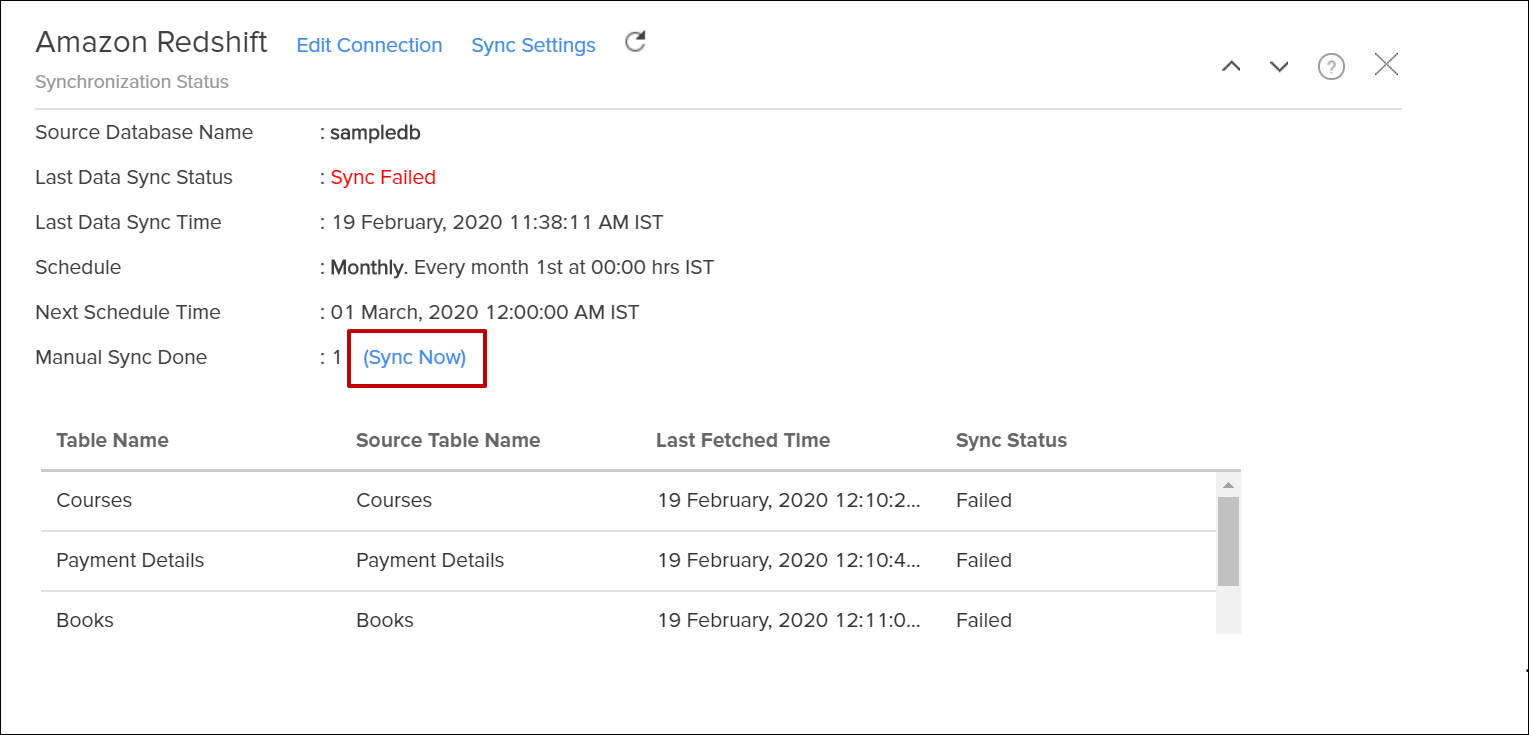Click the table's vertical scrollbar thumb
Viewport: 1529px width, 735px height.
1228,541
